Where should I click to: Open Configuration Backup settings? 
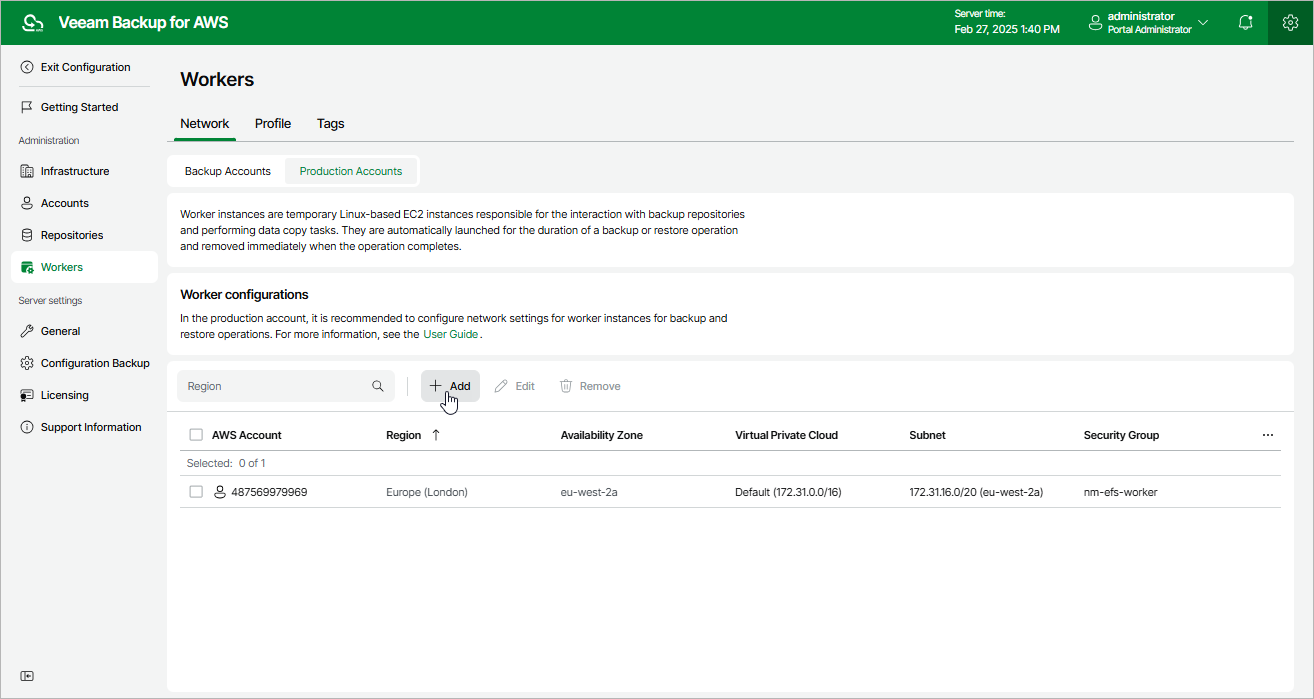[x=94, y=363]
